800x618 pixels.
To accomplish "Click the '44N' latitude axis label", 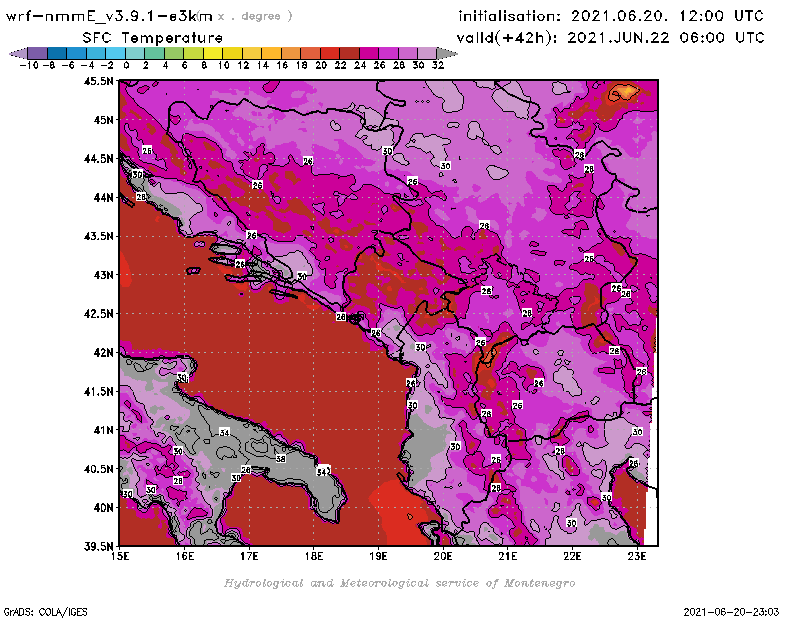I will tap(103, 197).
